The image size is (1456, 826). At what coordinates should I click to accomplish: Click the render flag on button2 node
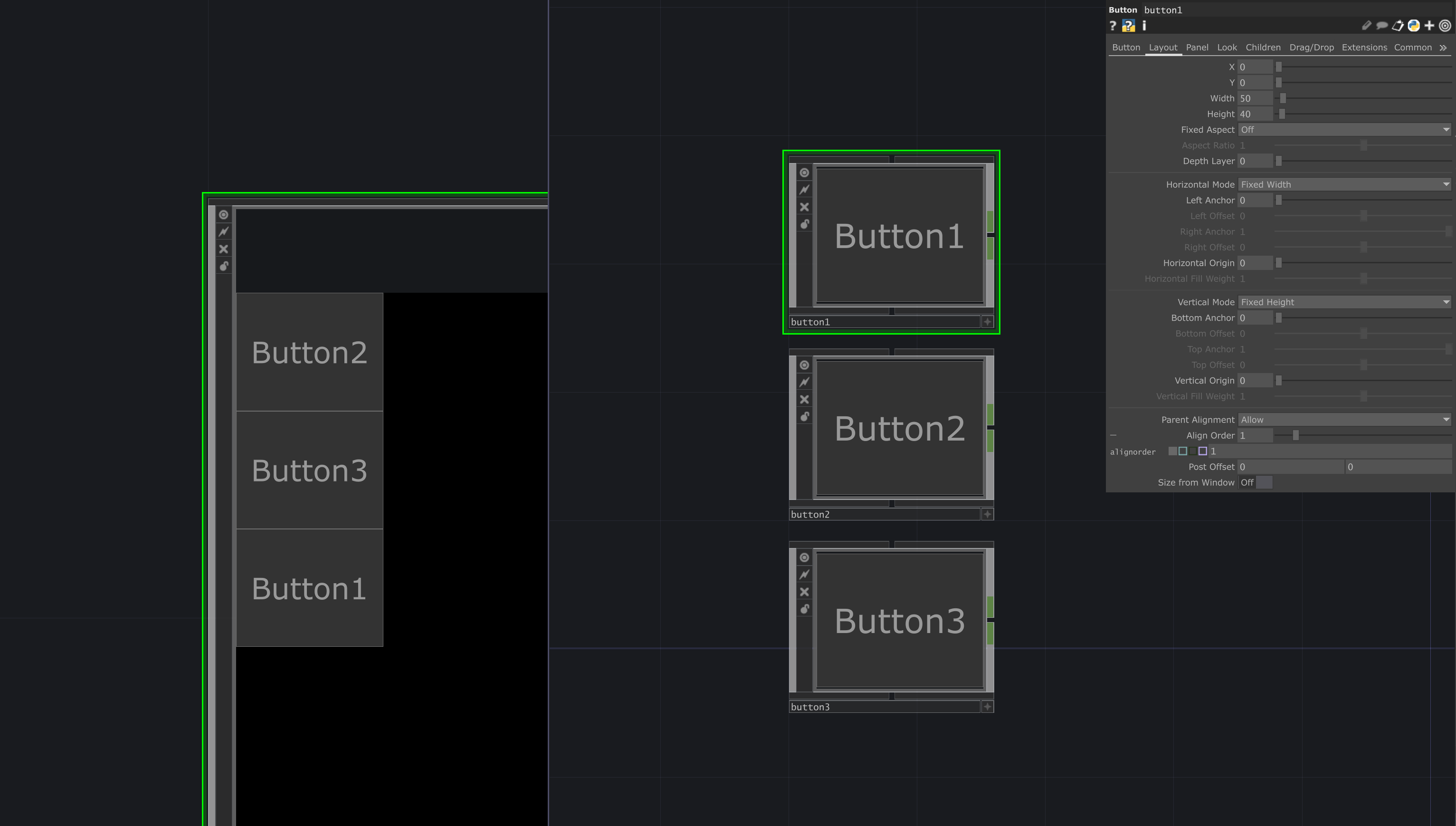click(805, 381)
